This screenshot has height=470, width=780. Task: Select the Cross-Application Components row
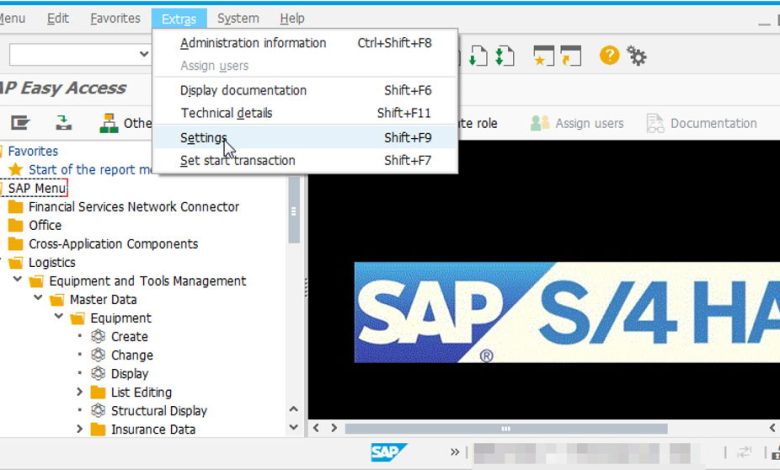pos(113,244)
